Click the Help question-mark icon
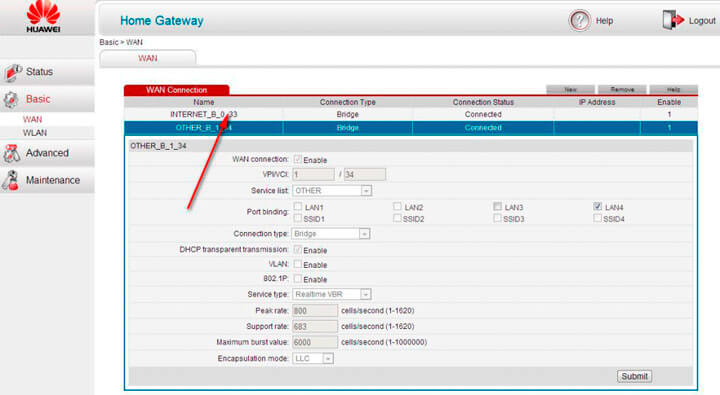Viewport: 720px width, 395px height. coord(579,21)
